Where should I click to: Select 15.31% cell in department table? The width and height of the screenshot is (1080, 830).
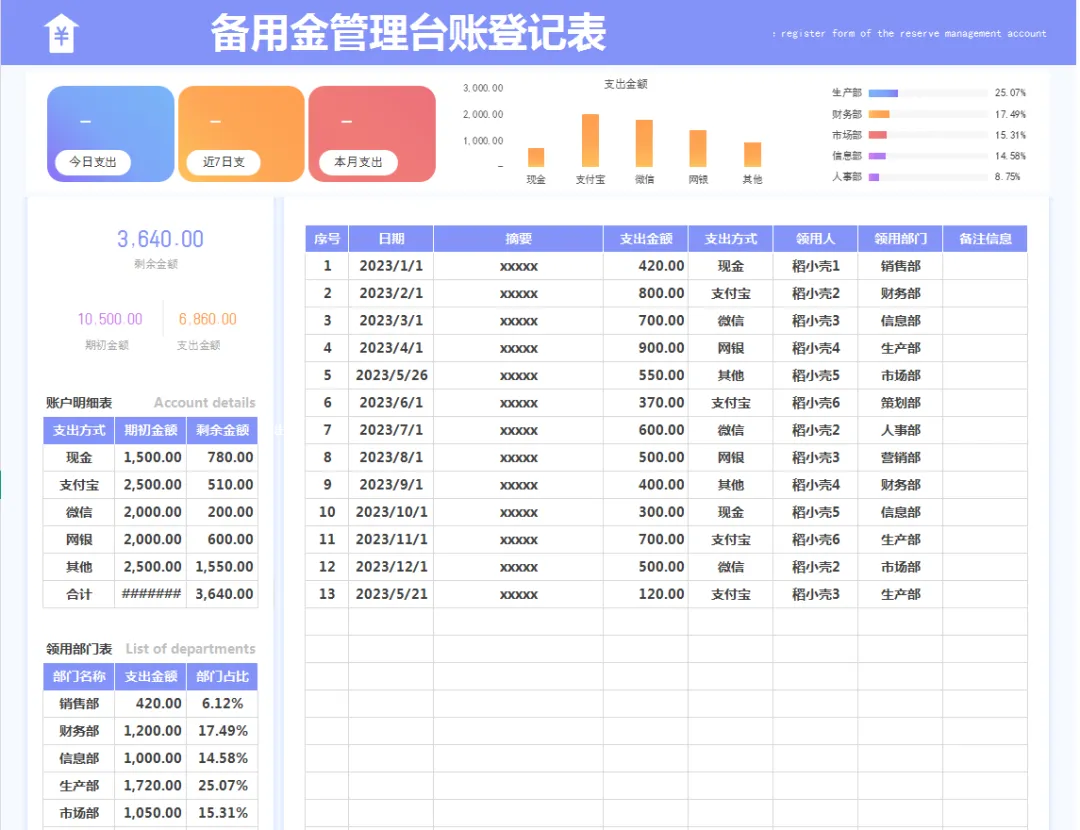(222, 813)
